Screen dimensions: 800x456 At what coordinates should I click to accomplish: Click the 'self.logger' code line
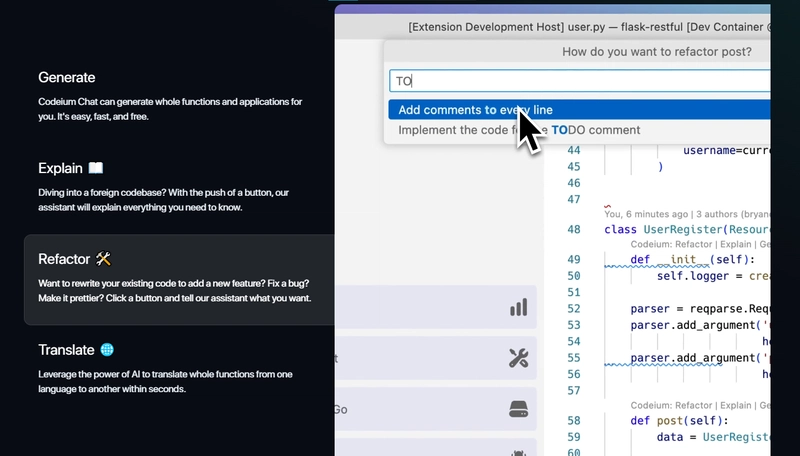click(x=713, y=276)
